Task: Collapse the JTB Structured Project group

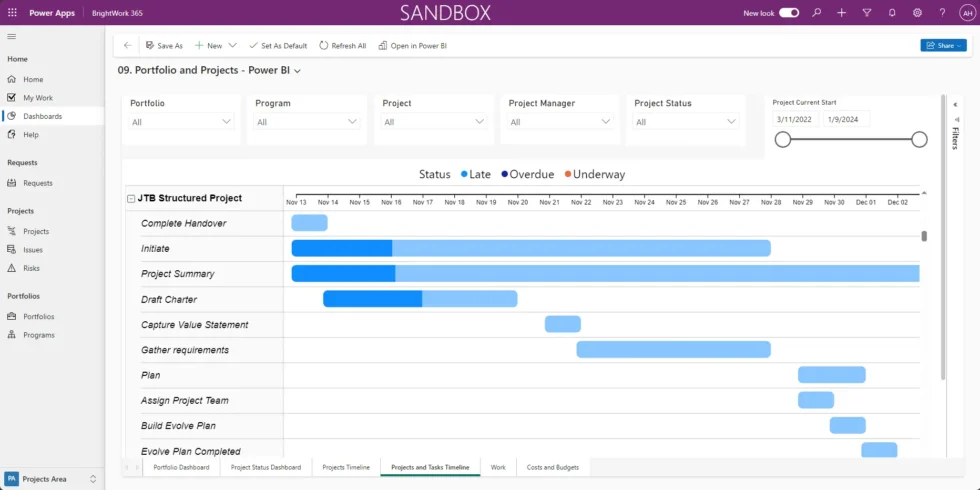Action: point(131,198)
